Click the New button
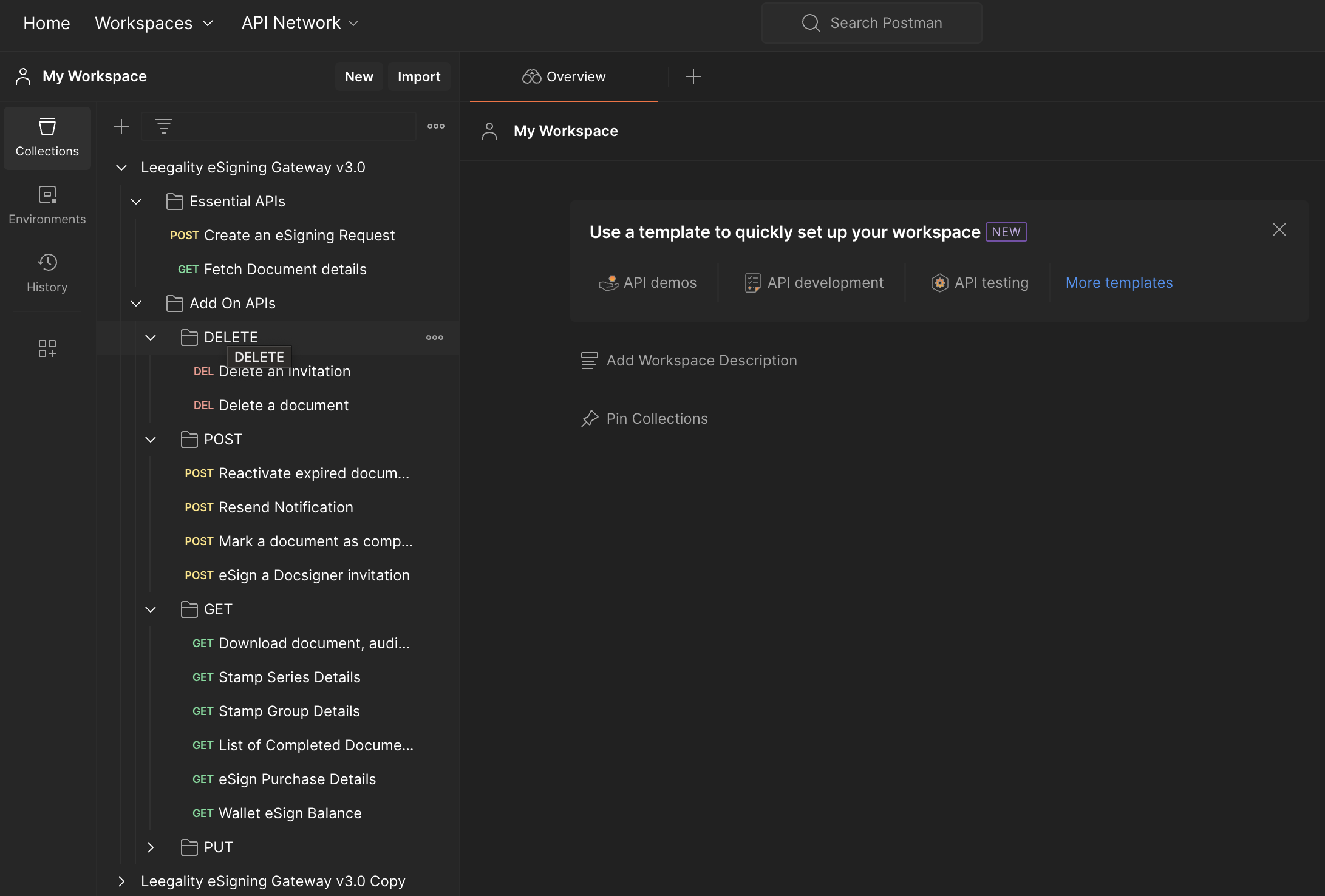Viewport: 1325px width, 896px height. coord(359,76)
